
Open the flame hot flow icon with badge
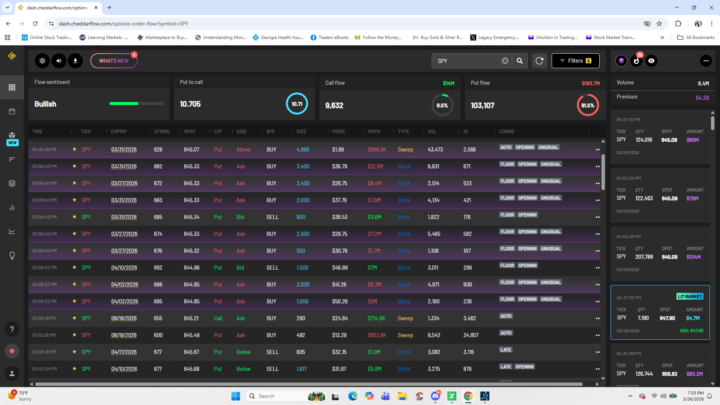(636, 61)
